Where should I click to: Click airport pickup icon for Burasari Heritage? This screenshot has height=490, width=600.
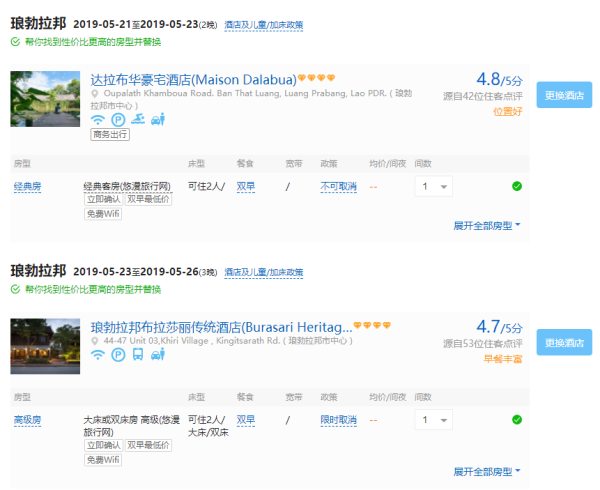158,354
